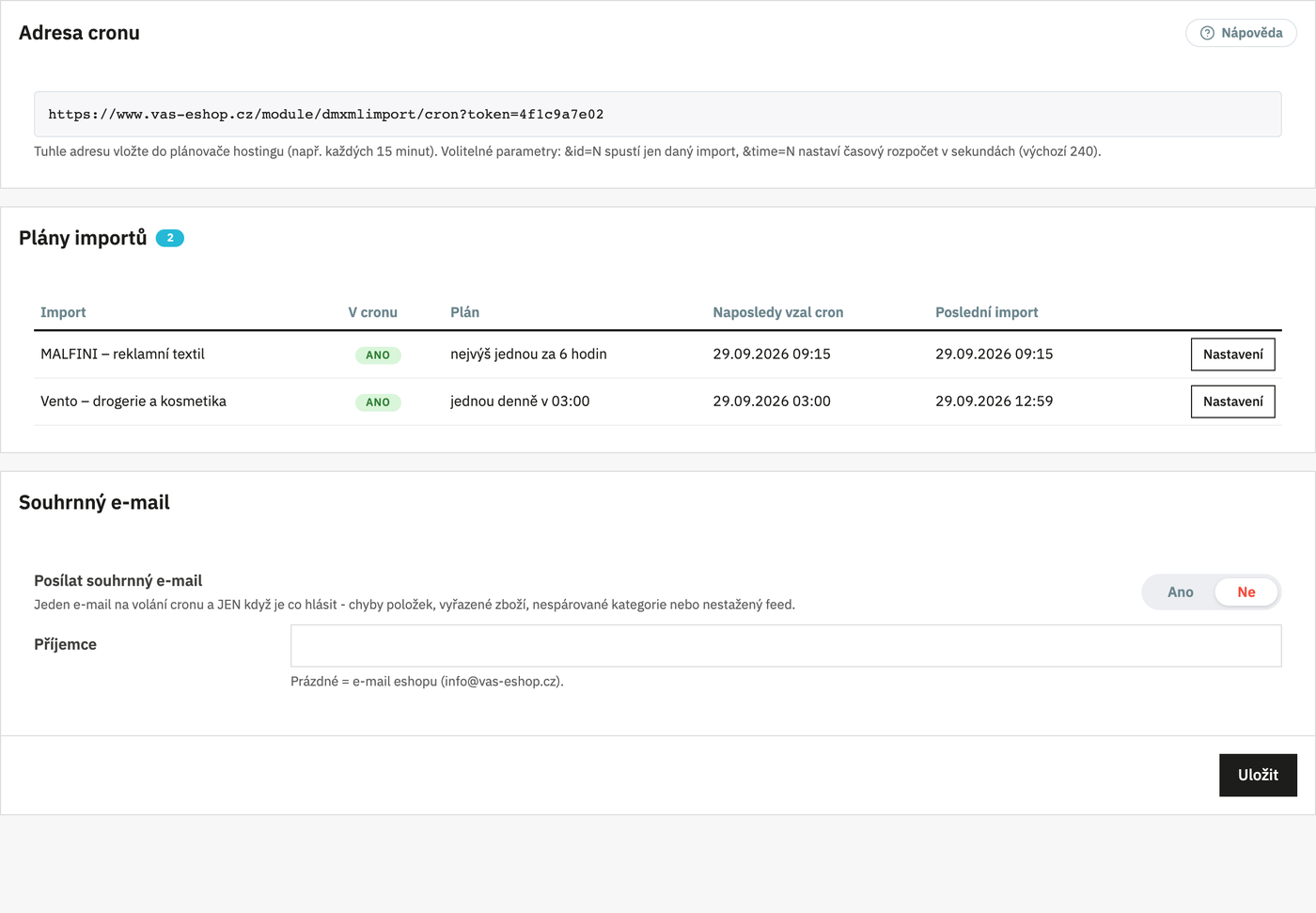
Task: Click plan text jednou denně v 03:00
Action: coord(520,401)
